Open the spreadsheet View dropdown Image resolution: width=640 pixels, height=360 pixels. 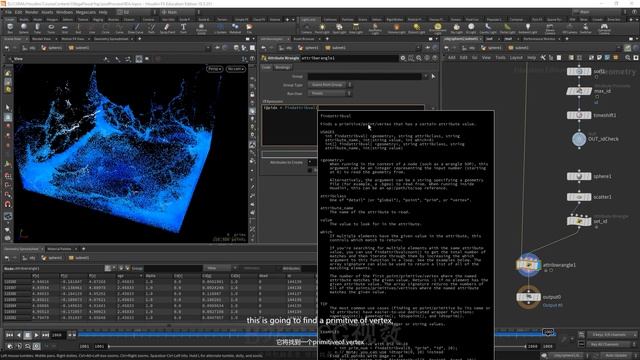click(x=220, y=268)
